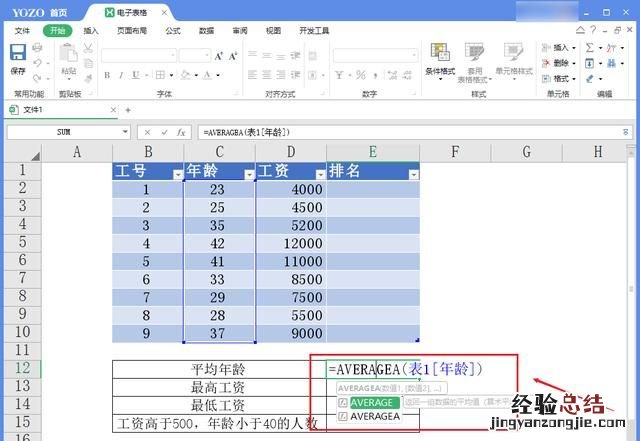Viewport: 640px width, 441px height.
Task: Cancel formula entry with the X icon
Action: (x=147, y=132)
